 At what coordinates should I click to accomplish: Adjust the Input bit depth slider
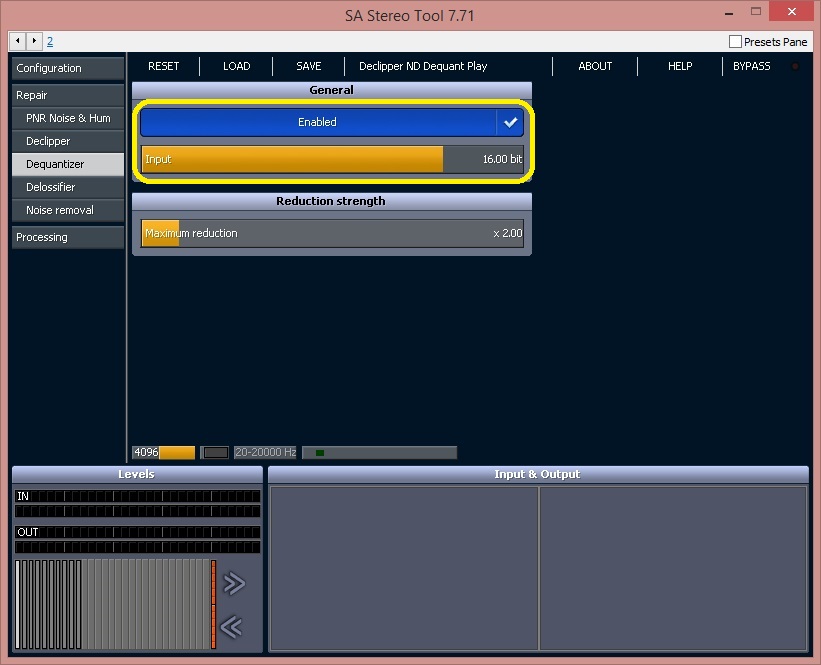coord(332,159)
